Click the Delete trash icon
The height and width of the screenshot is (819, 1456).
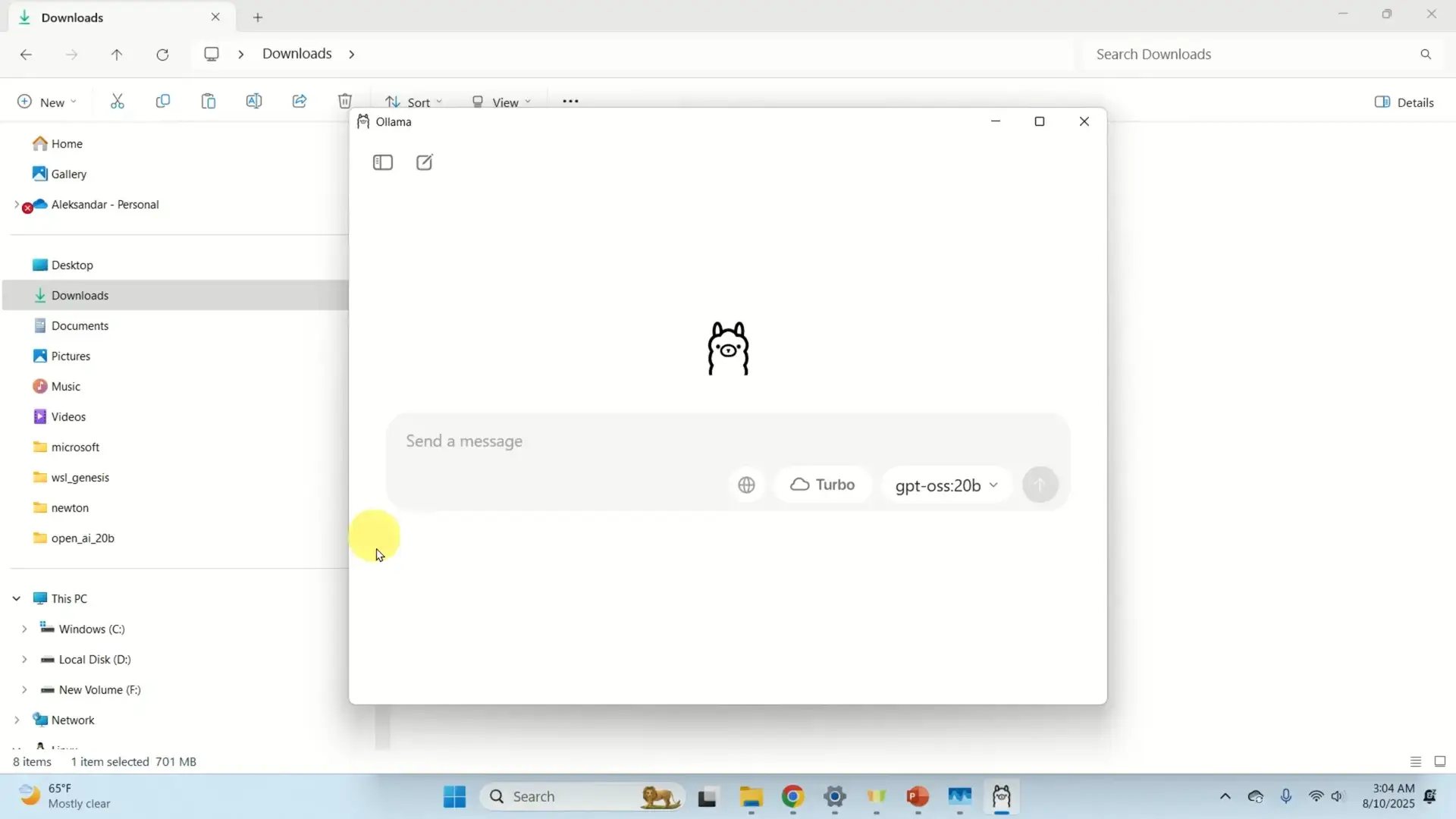pos(345,102)
